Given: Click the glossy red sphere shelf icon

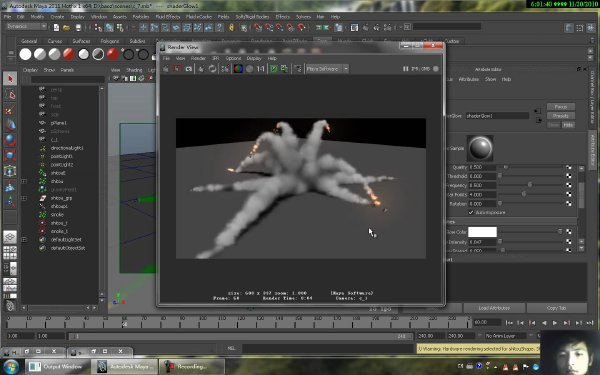Looking at the screenshot, I should [x=113, y=54].
